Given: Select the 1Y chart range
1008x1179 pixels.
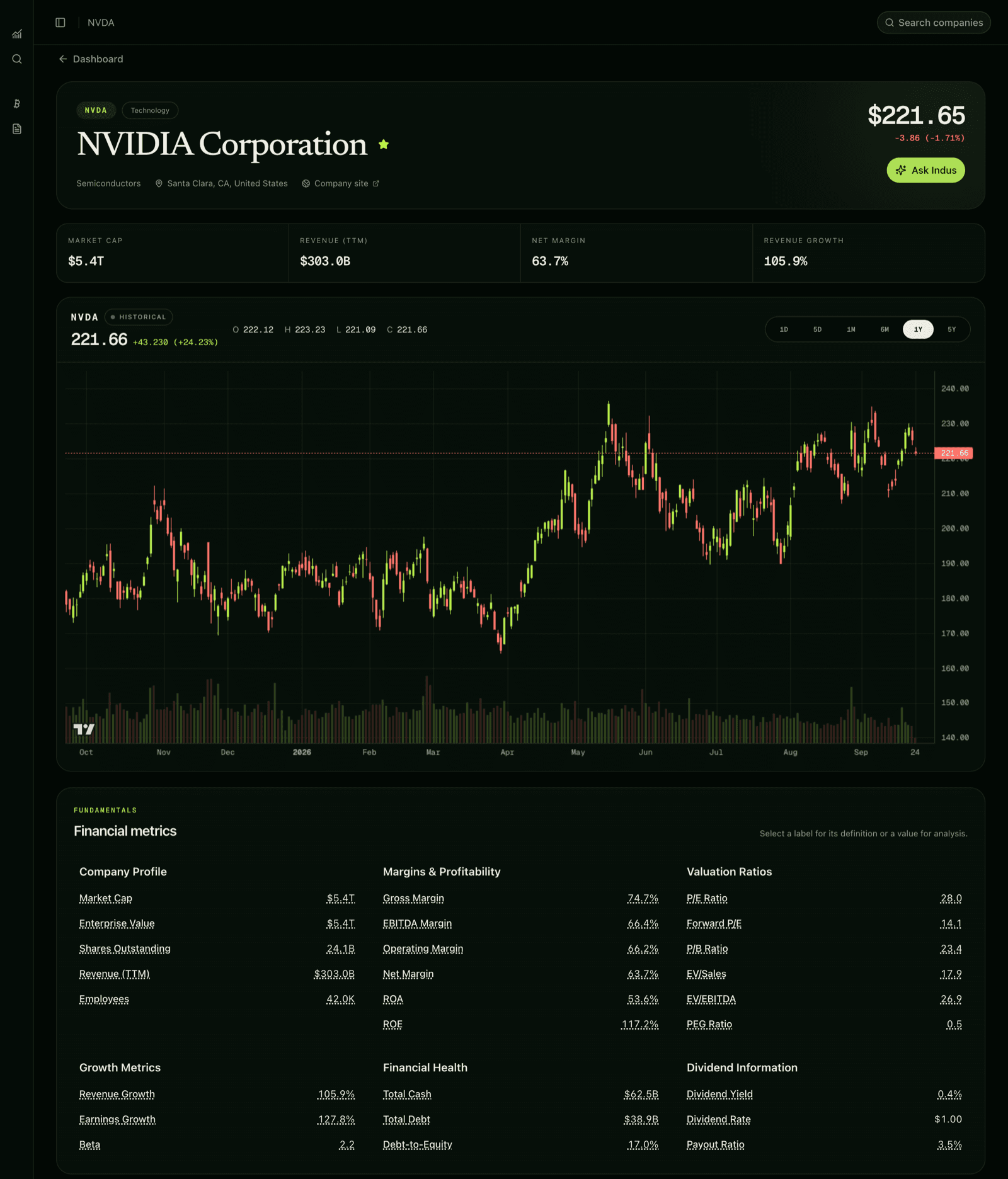Looking at the screenshot, I should click(918, 329).
